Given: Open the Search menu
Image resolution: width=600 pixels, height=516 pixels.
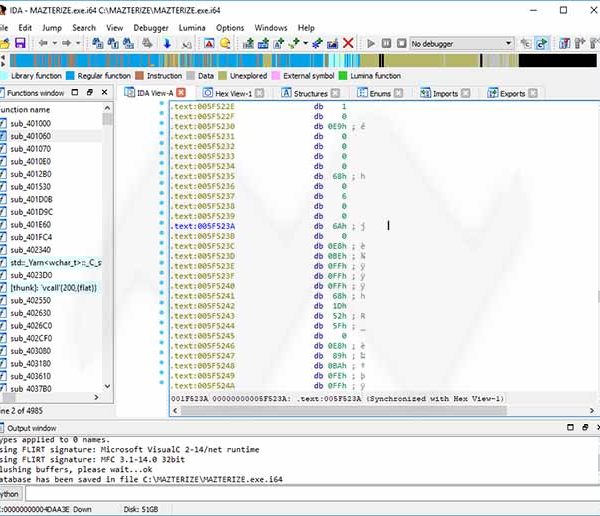Looking at the screenshot, I should click(84, 28).
